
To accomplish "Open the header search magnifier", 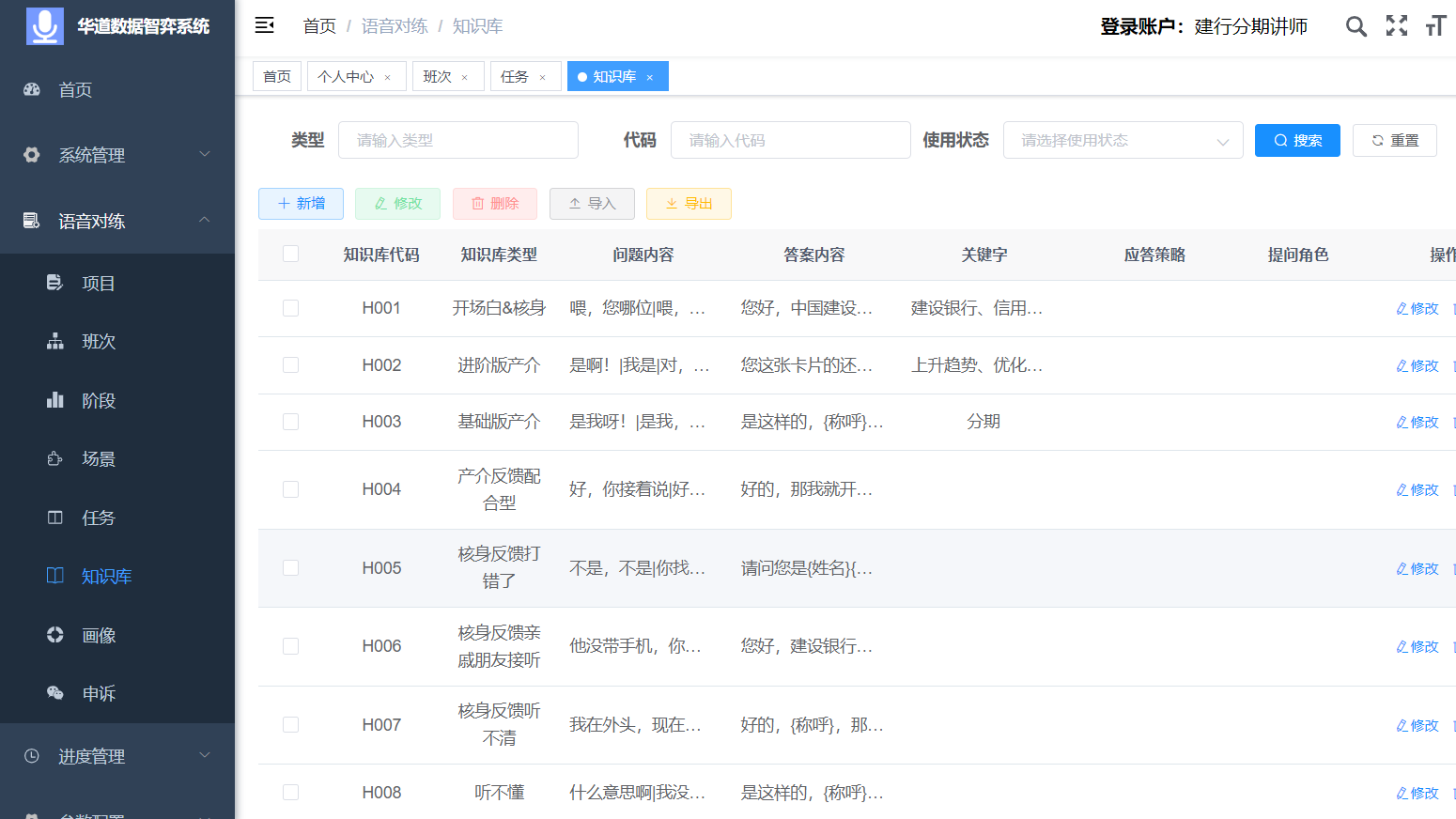I will pos(1355,26).
